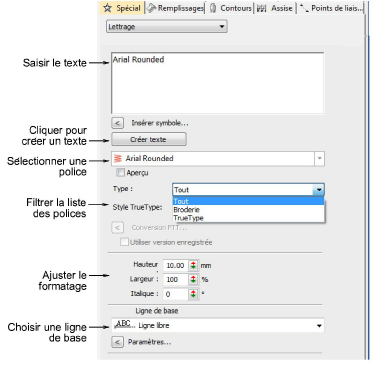This screenshot has height=373, width=376.
Task: Open the Points de liaison tab
Action: pyautogui.click(x=331, y=8)
